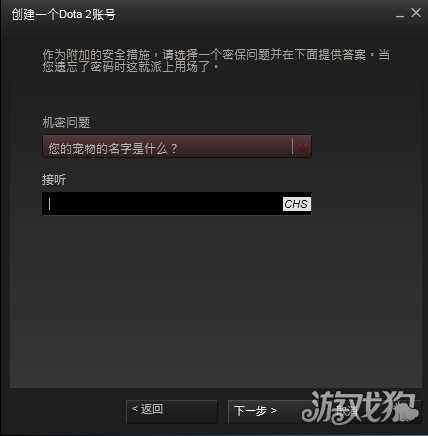Click the 接听 label above the answer box
This screenshot has width=428, height=436.
click(54, 180)
